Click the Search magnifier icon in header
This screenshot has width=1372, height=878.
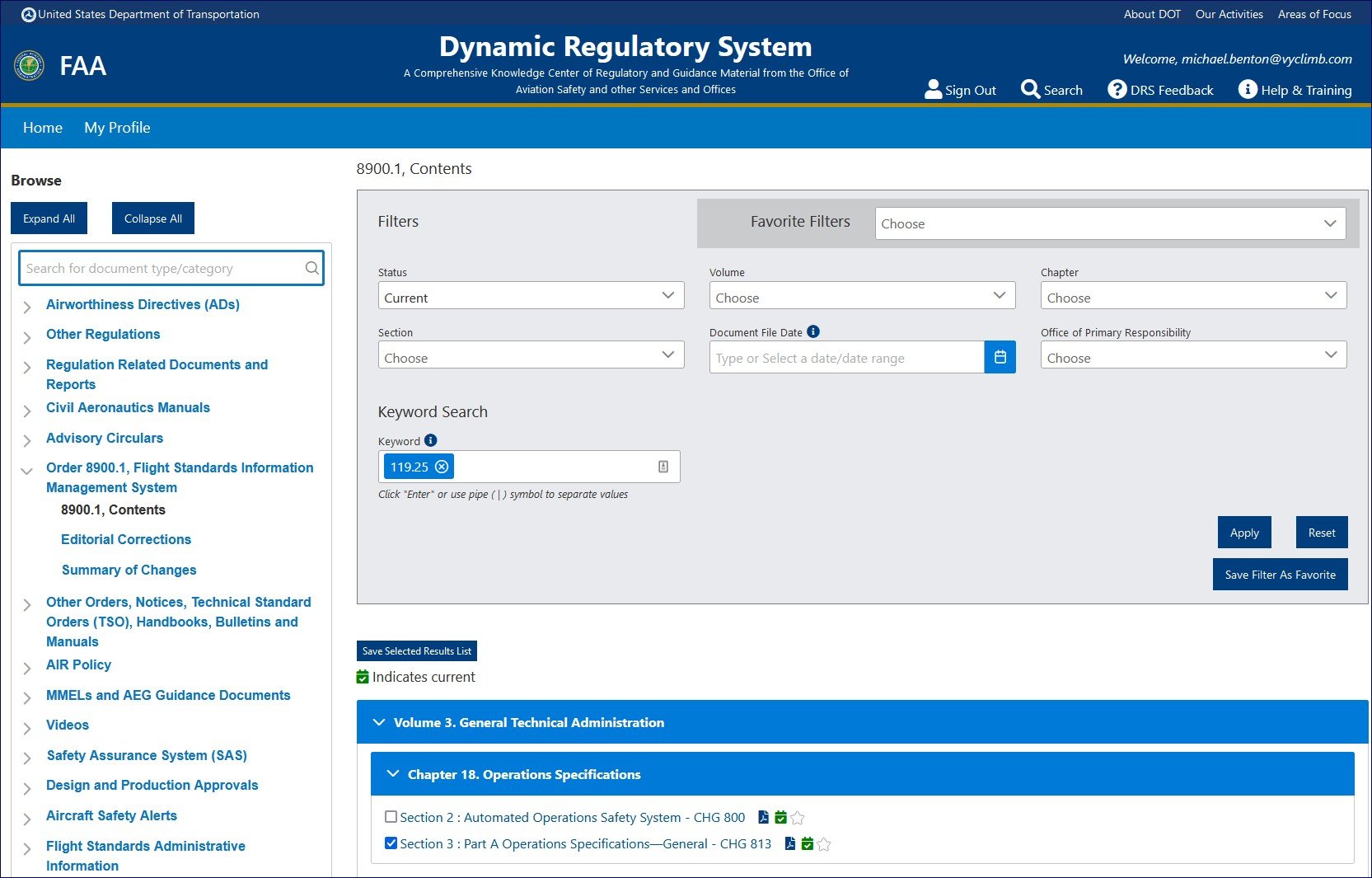pos(1030,89)
